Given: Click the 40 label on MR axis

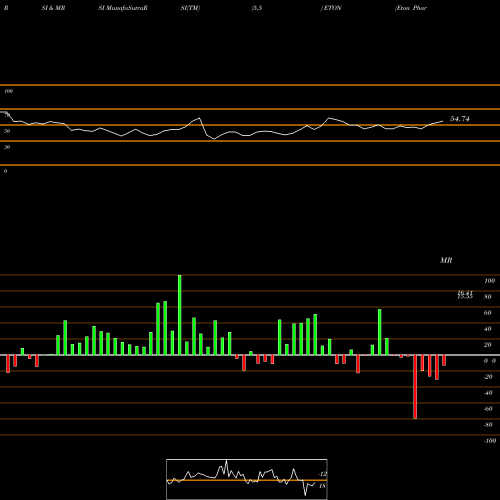Looking at the screenshot, I should click(488, 329).
